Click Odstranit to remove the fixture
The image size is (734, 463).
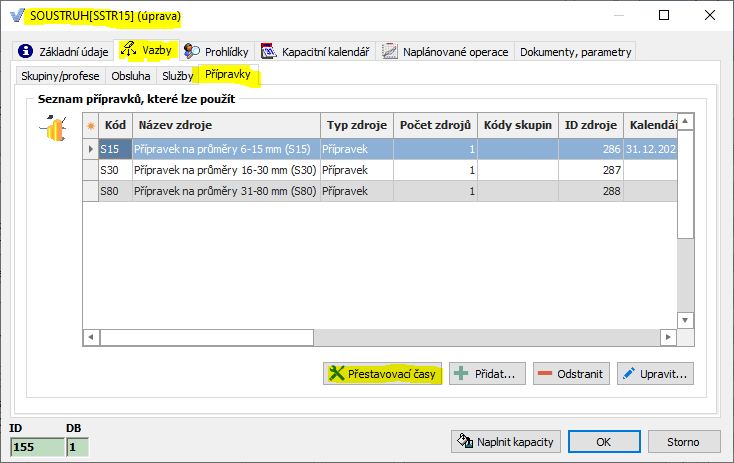tap(571, 373)
